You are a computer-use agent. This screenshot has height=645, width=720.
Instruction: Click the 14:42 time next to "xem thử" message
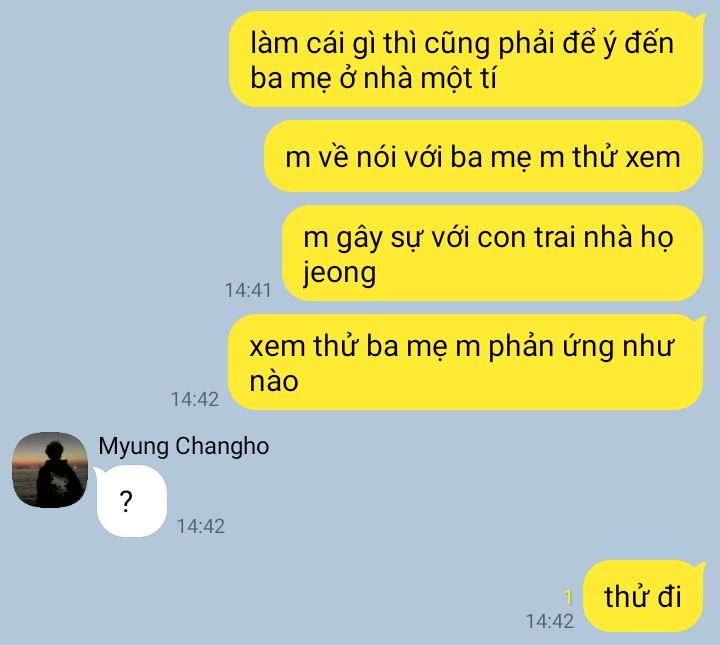tap(195, 399)
